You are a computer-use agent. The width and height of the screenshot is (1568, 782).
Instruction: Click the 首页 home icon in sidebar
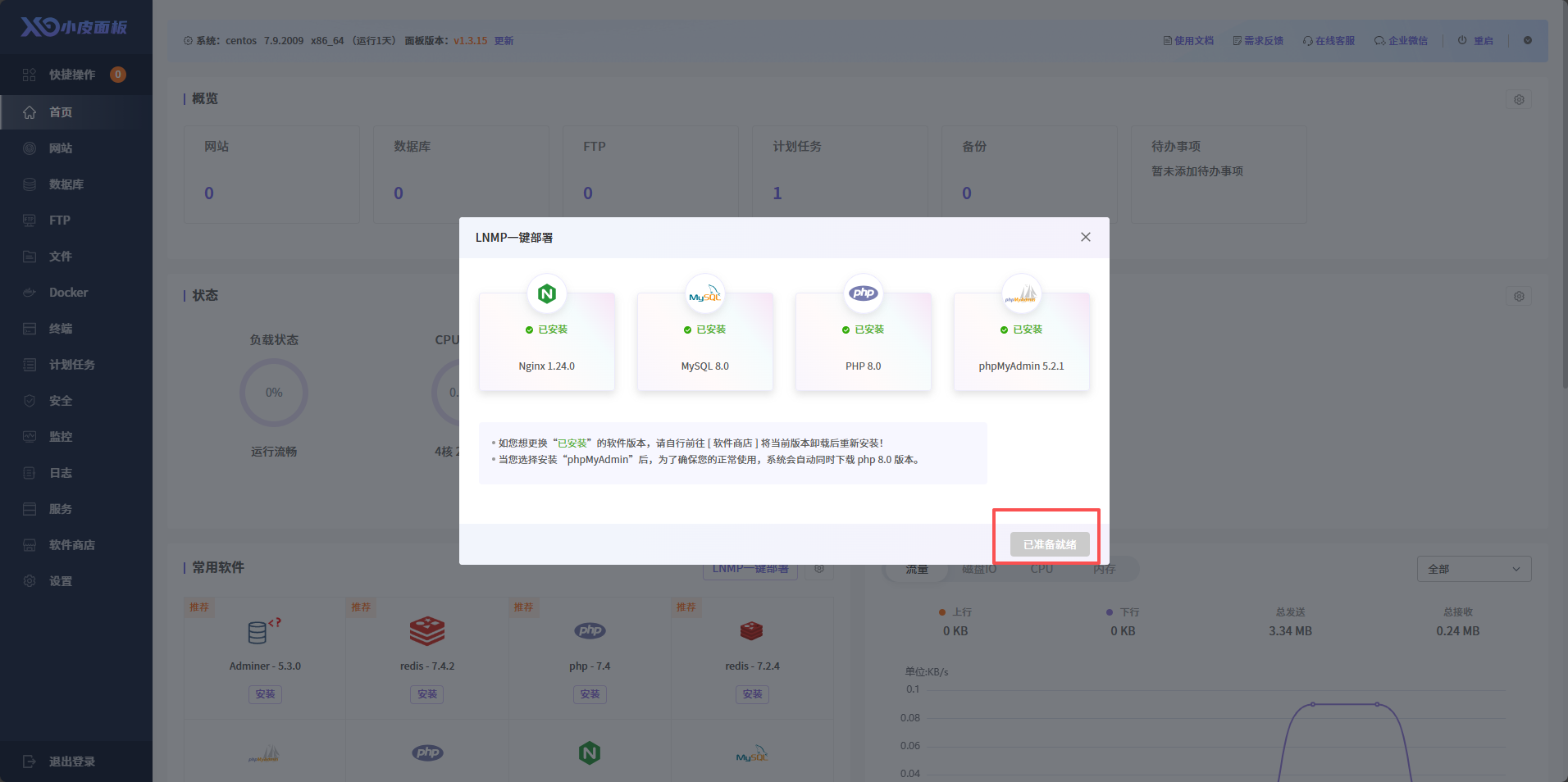pos(30,112)
